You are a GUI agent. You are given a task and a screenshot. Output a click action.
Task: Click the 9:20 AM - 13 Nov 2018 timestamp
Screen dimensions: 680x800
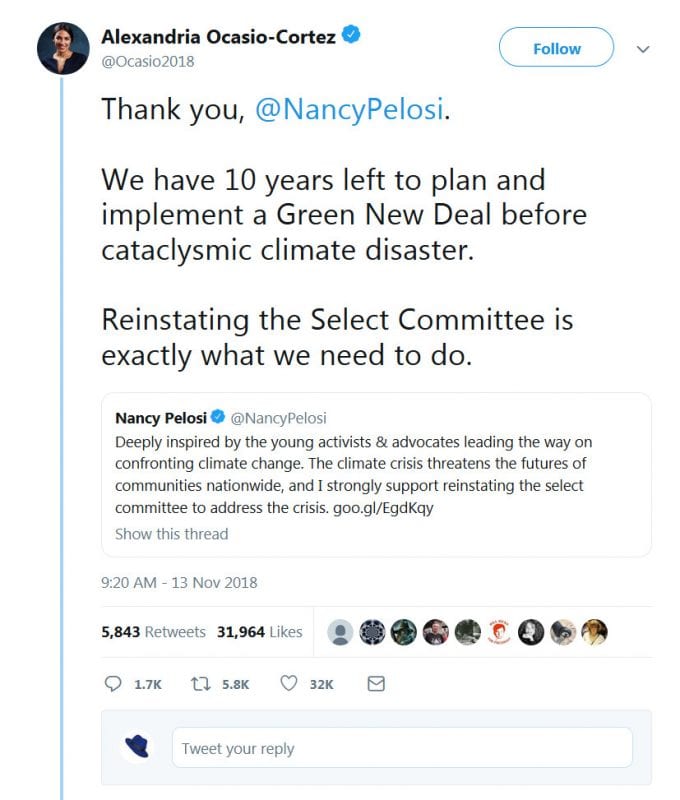[179, 582]
